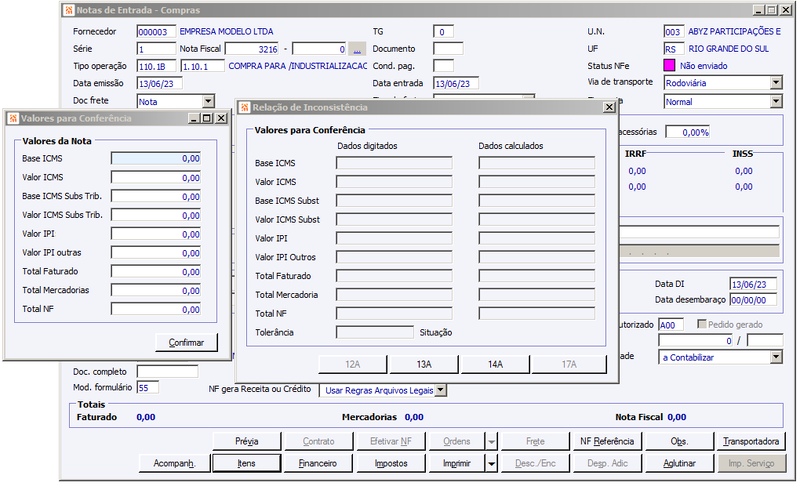This screenshot has height=486, width=800.
Task: Toggle the Pedido gerado checkbox
Action: [702, 324]
